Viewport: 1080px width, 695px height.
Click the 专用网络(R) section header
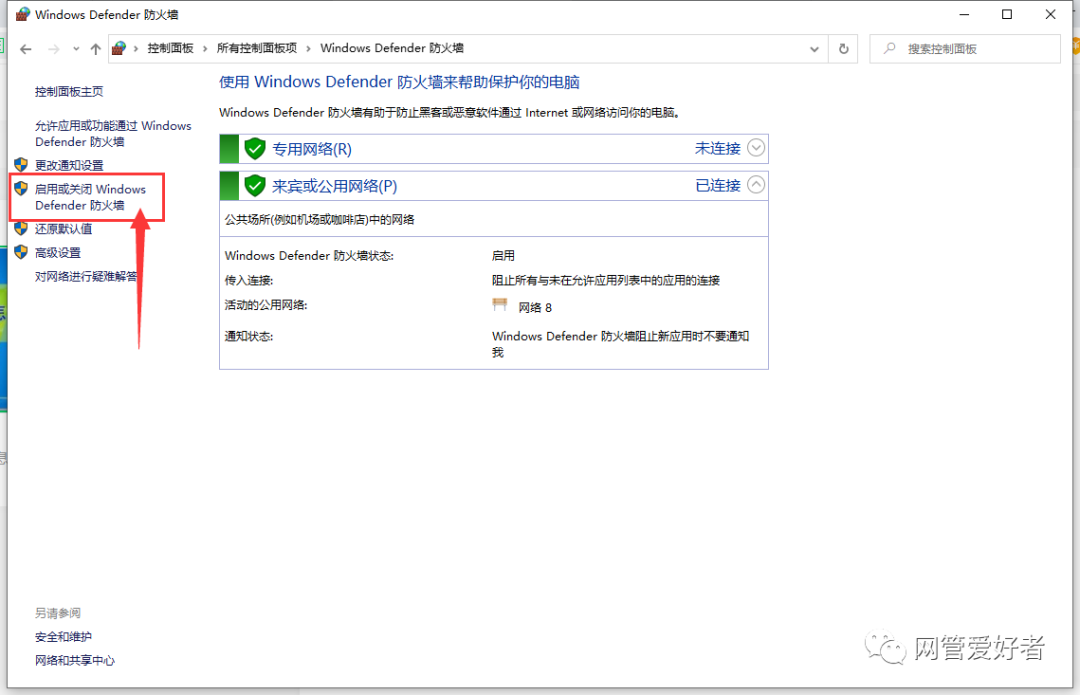tap(494, 149)
